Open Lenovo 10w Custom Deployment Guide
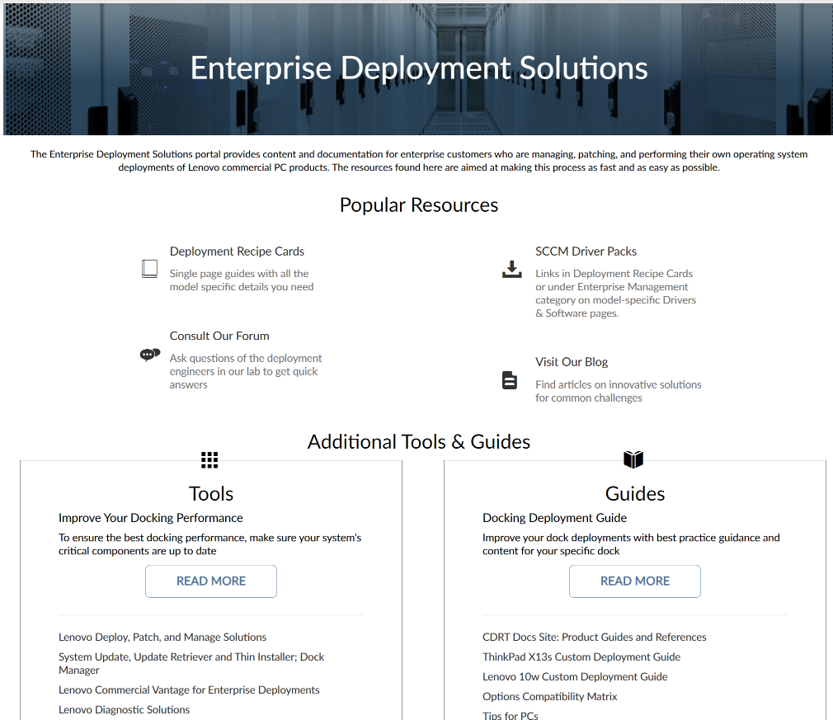 coord(575,676)
